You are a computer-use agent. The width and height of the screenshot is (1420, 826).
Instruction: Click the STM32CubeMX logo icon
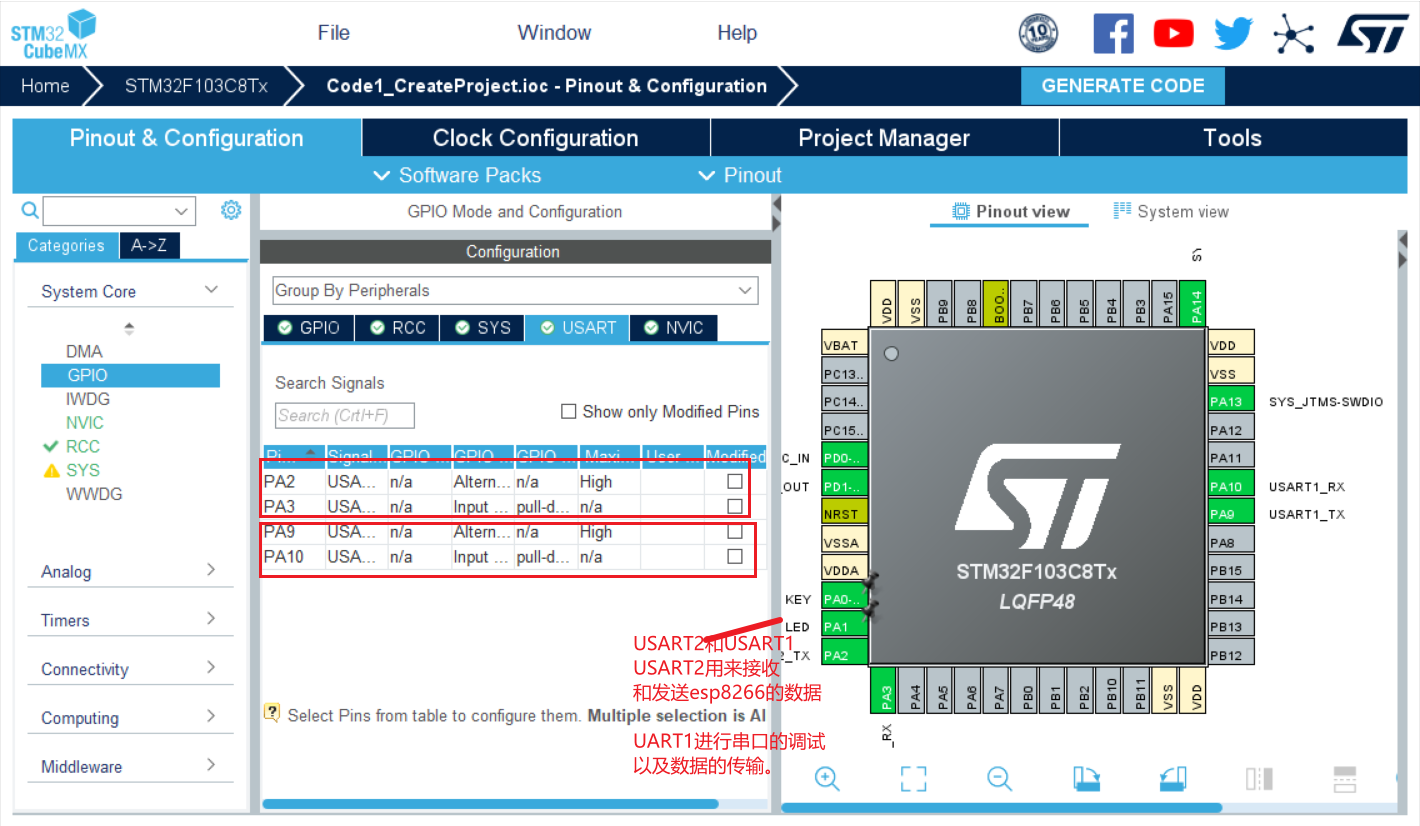pyautogui.click(x=54, y=34)
